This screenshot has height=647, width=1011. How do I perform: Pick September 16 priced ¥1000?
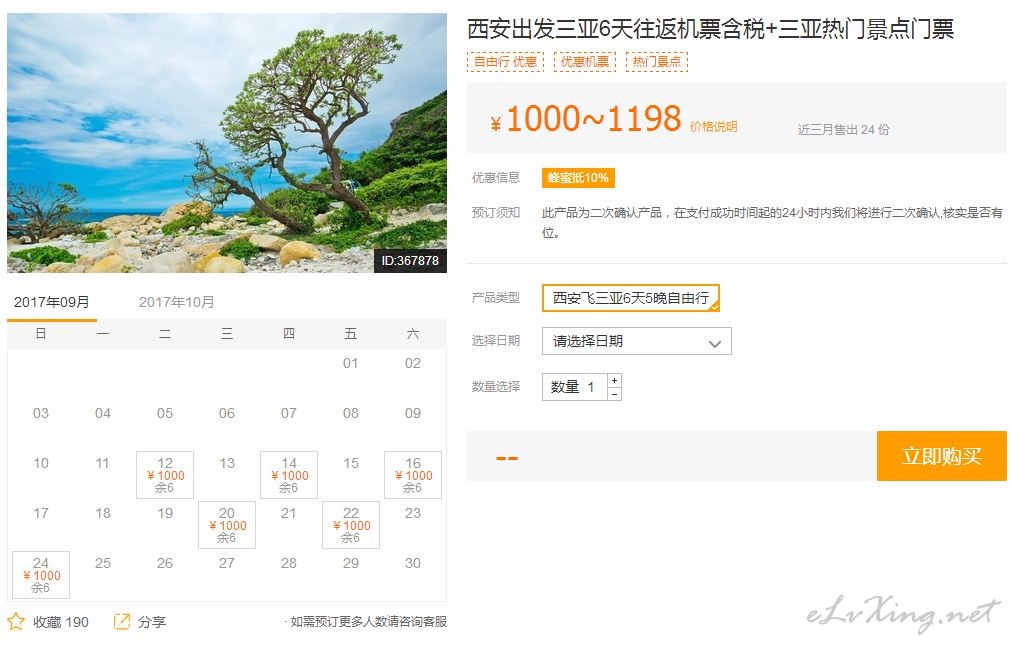coord(413,475)
